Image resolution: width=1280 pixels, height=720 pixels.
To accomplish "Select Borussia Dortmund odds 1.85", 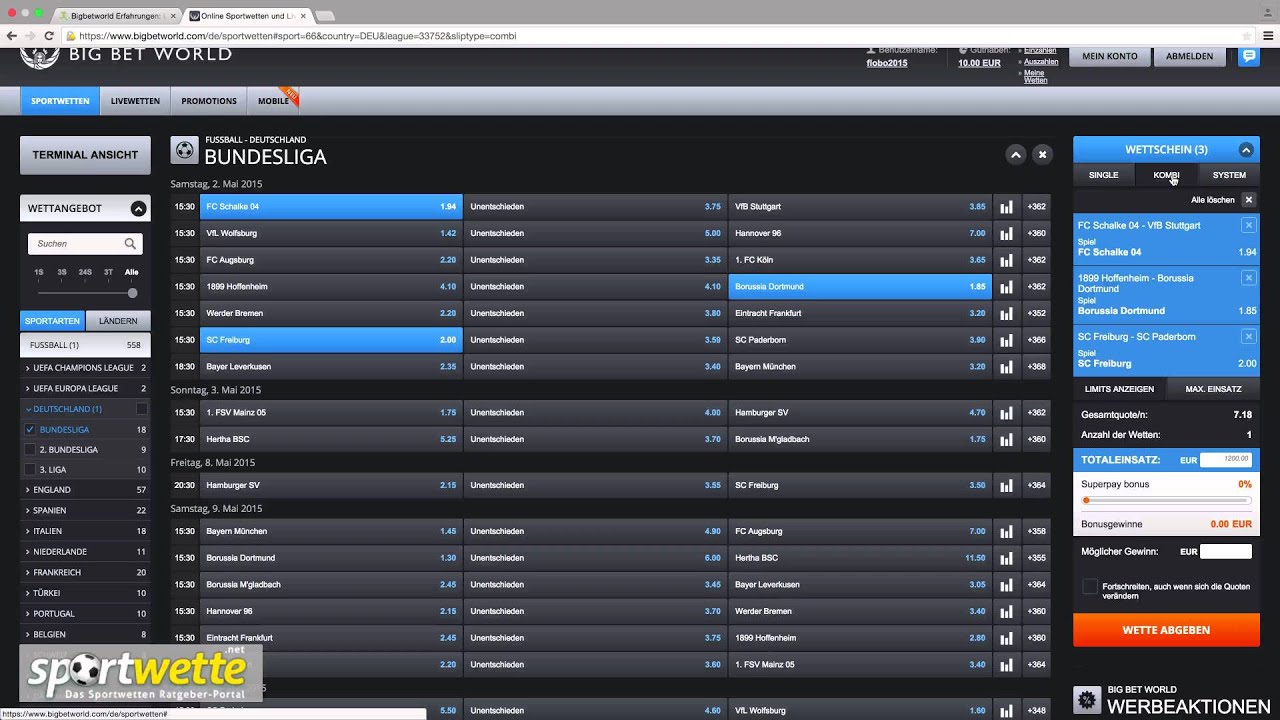I will tap(860, 287).
